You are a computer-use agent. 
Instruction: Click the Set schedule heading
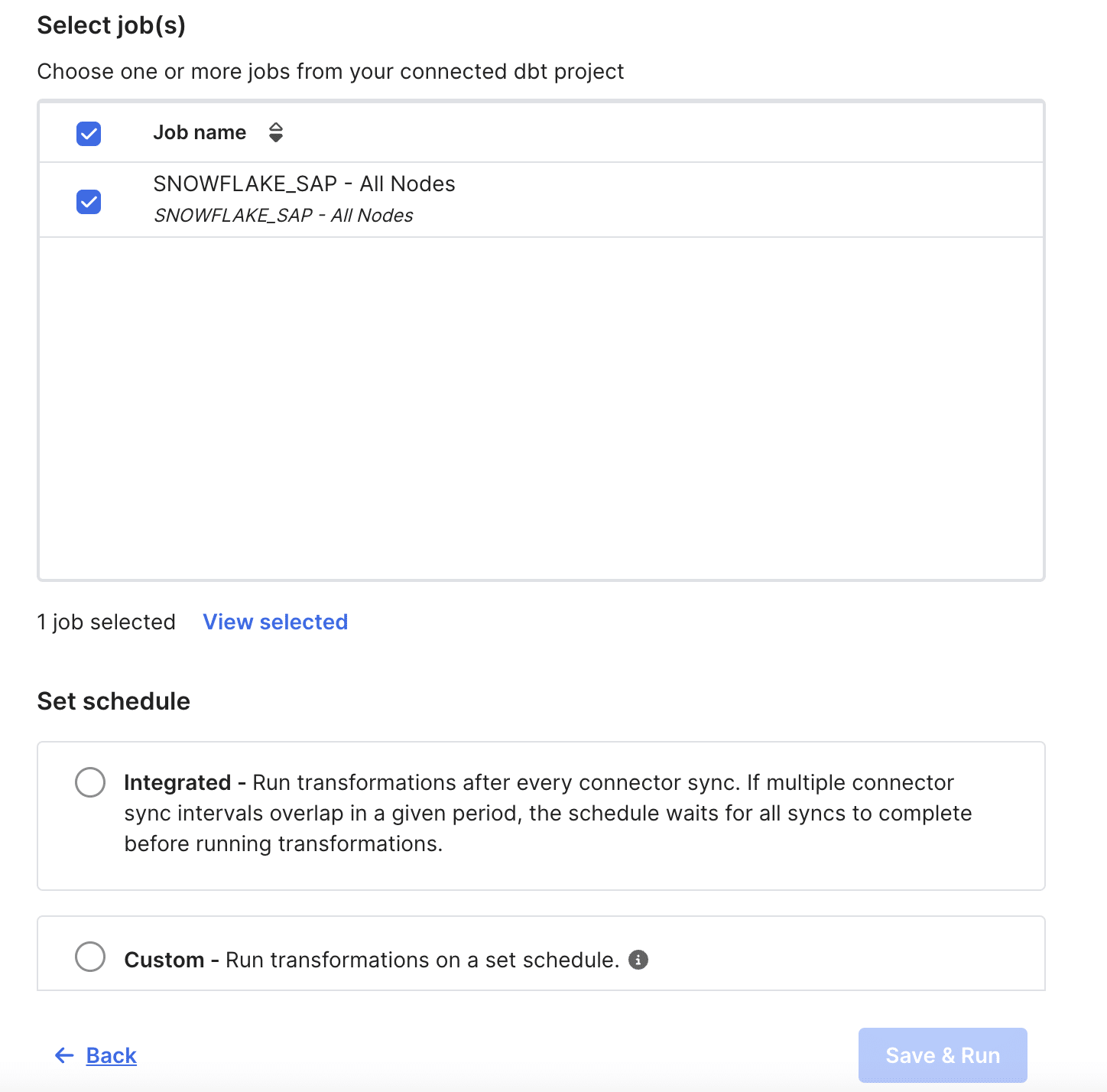114,701
